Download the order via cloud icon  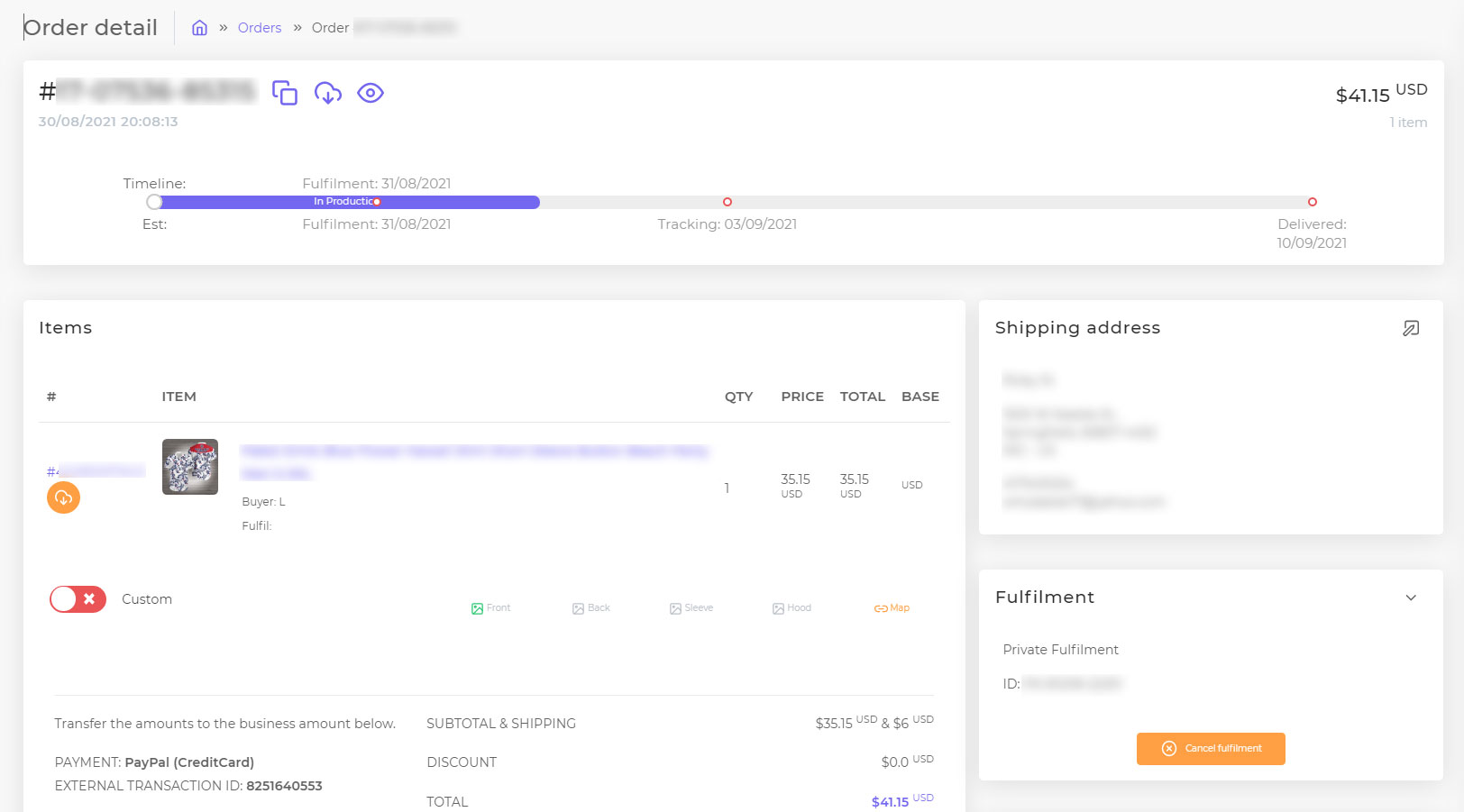(328, 93)
